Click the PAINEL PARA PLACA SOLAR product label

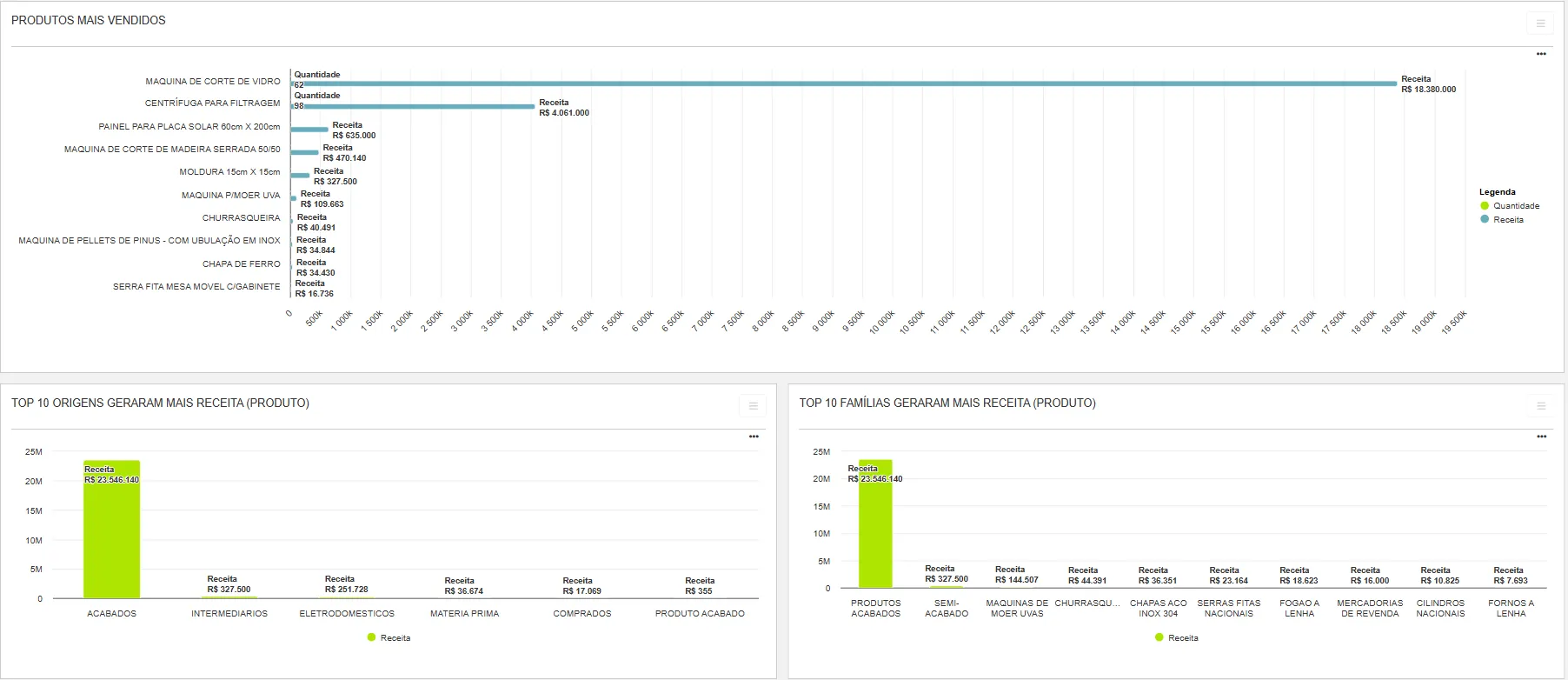pos(189,127)
